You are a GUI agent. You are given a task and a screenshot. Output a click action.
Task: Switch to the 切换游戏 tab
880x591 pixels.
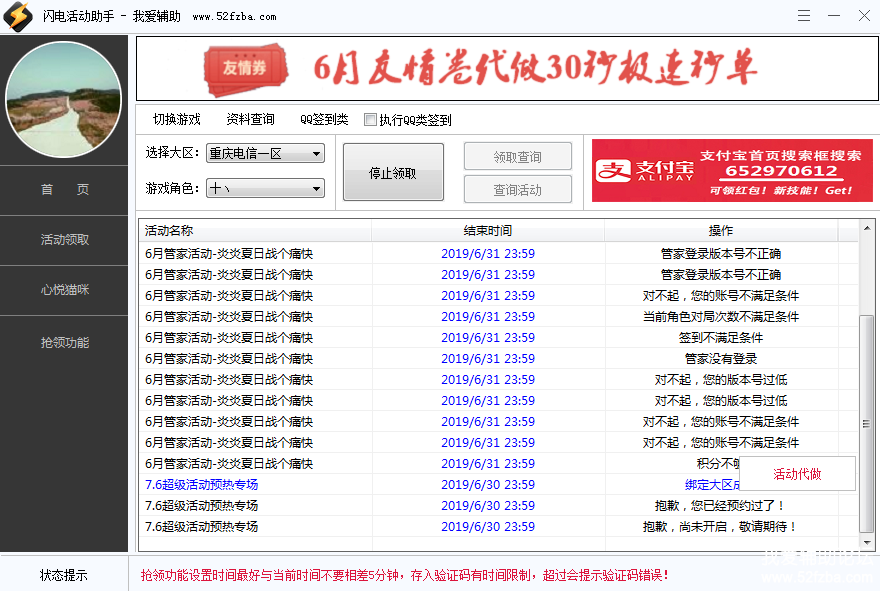(x=177, y=119)
